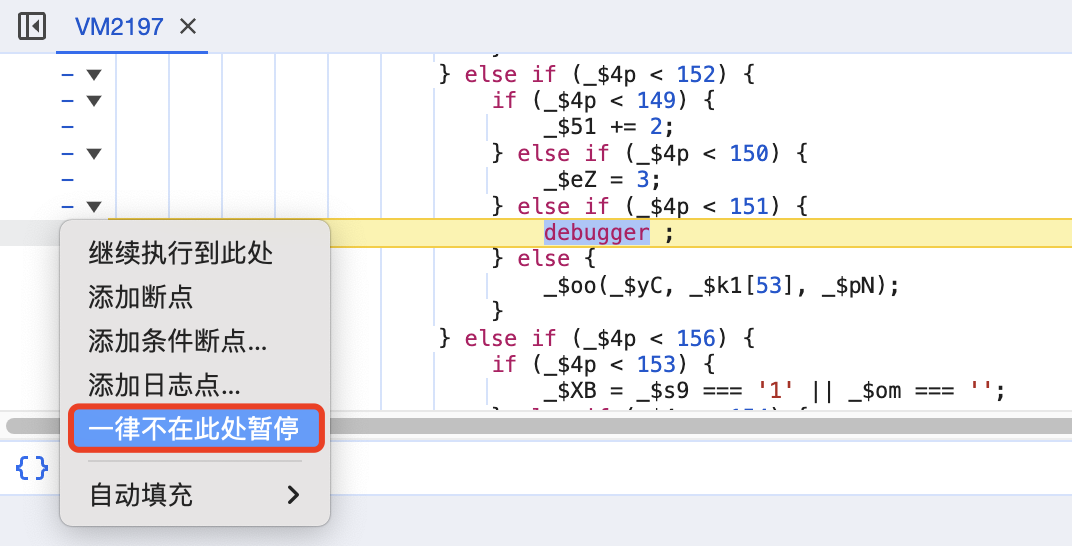
Task: Click the horizontal scrollbar under the code
Action: pyautogui.click(x=700, y=425)
